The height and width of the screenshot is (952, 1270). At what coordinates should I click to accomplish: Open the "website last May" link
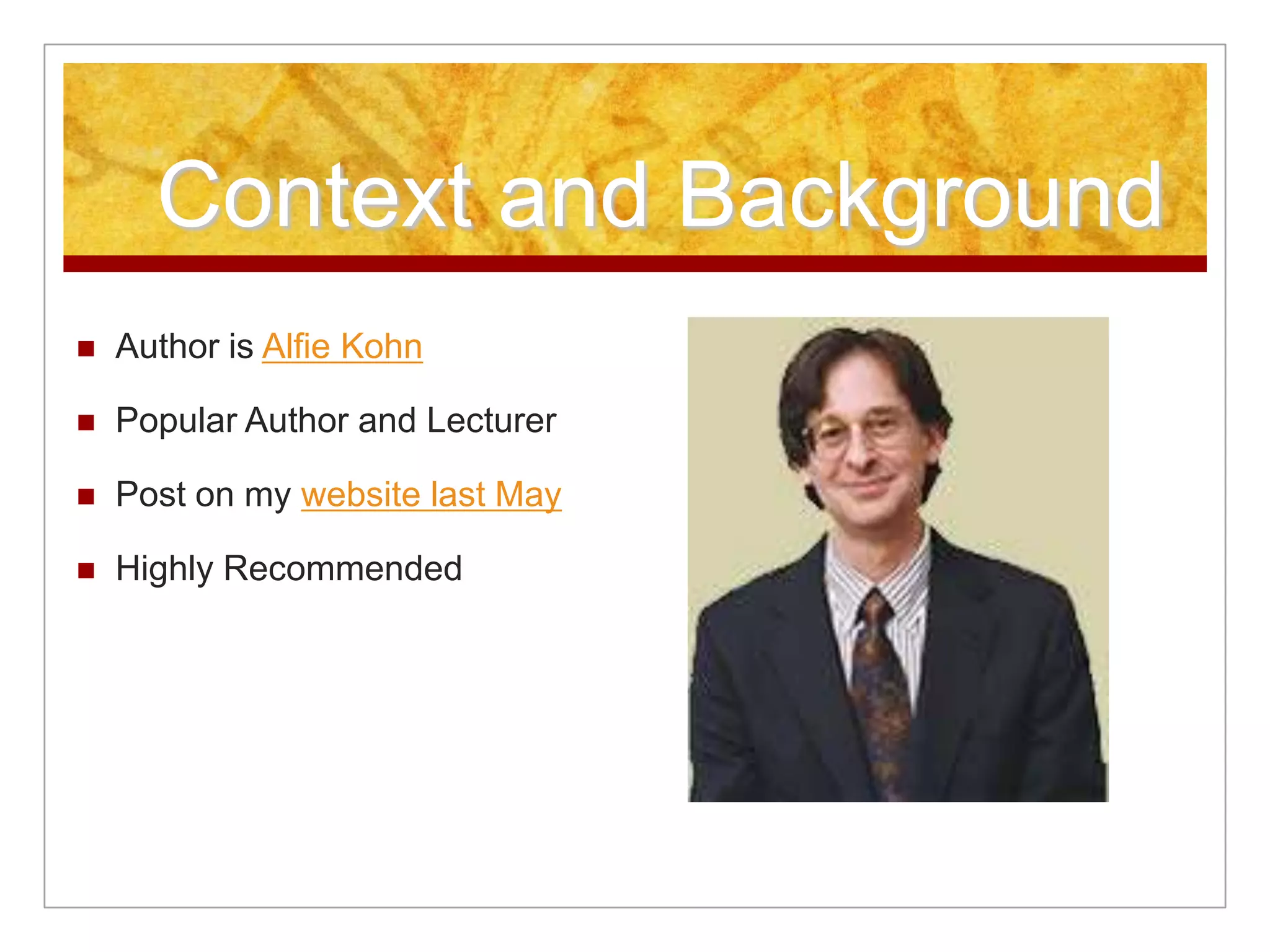coord(431,495)
